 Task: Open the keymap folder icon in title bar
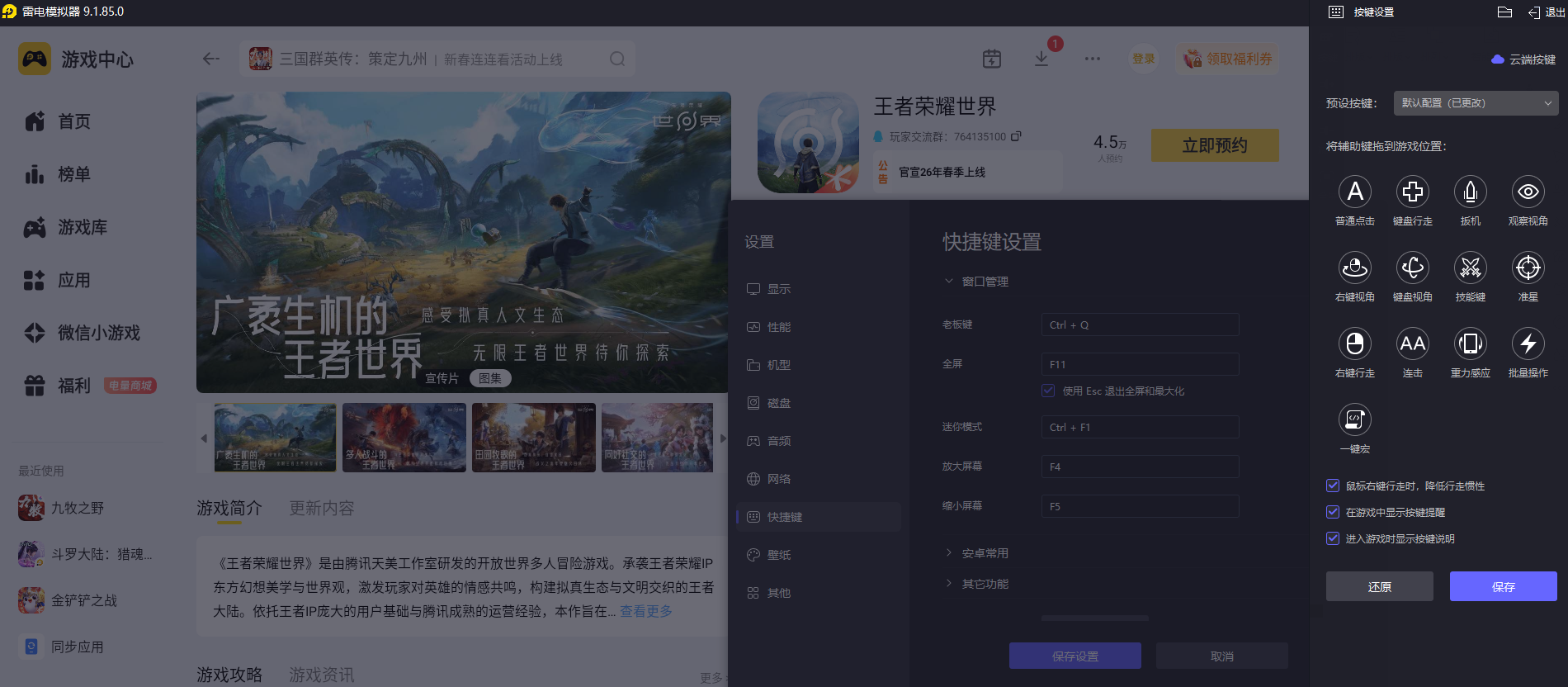click(1504, 12)
